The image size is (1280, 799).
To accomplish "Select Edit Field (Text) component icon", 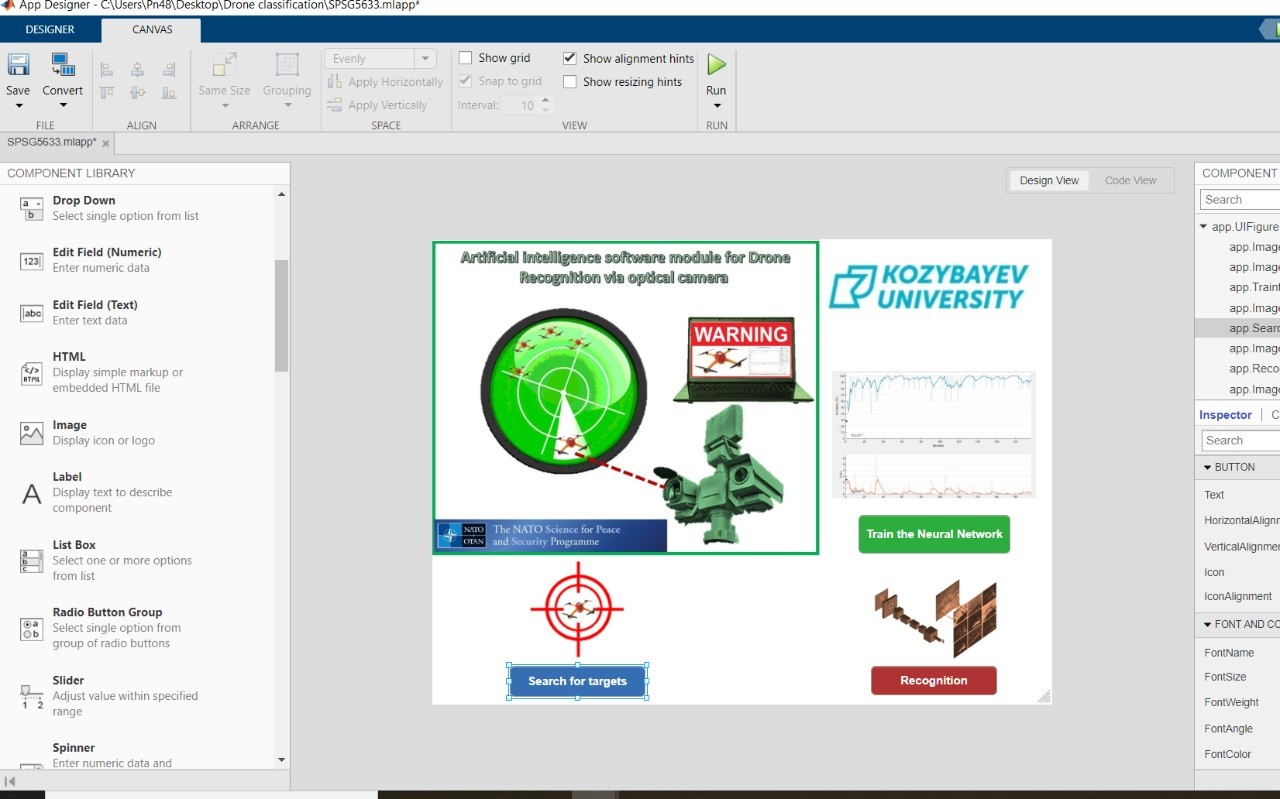I will click(x=32, y=313).
